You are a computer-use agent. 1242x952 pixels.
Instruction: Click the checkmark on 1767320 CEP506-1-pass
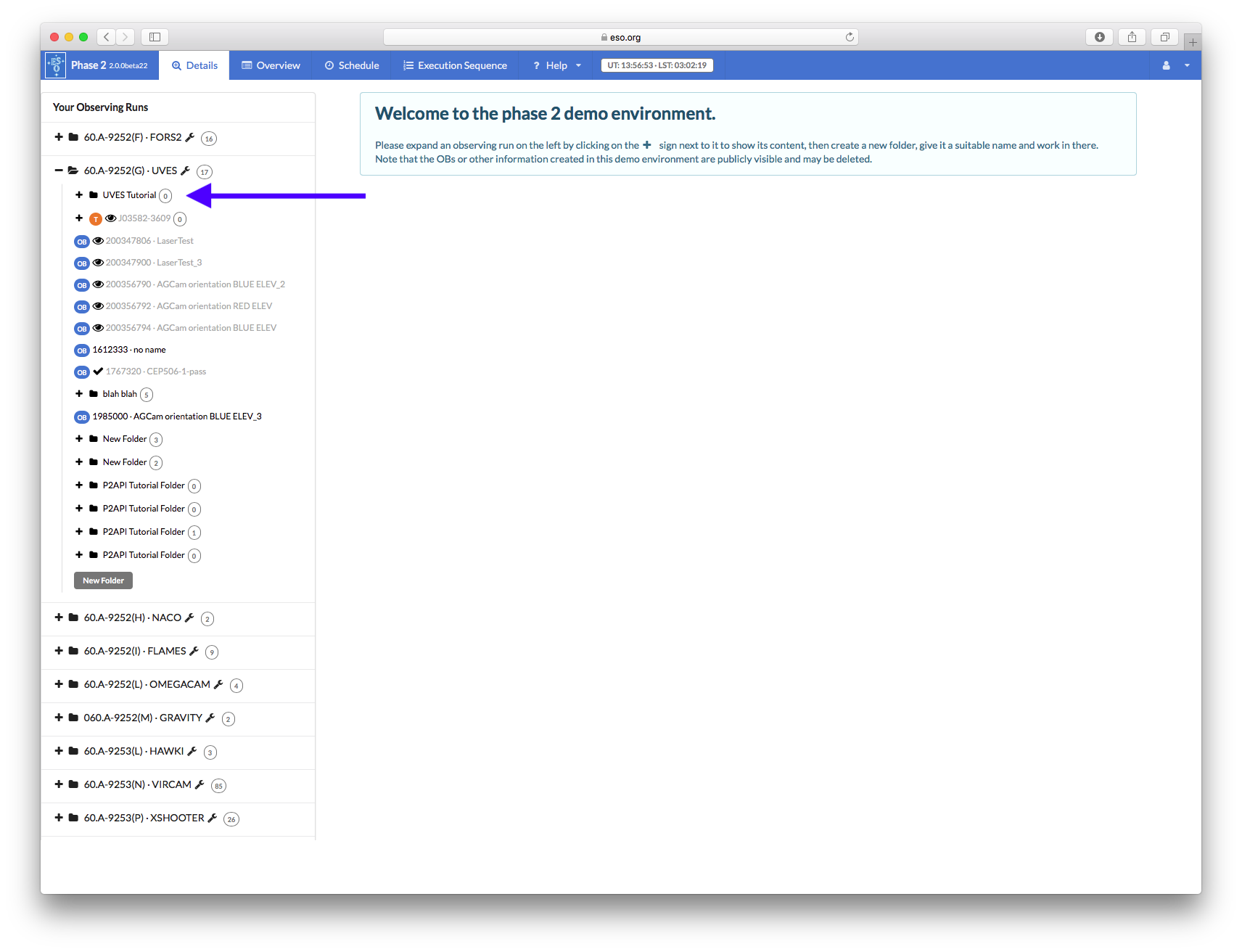pyautogui.click(x=98, y=372)
